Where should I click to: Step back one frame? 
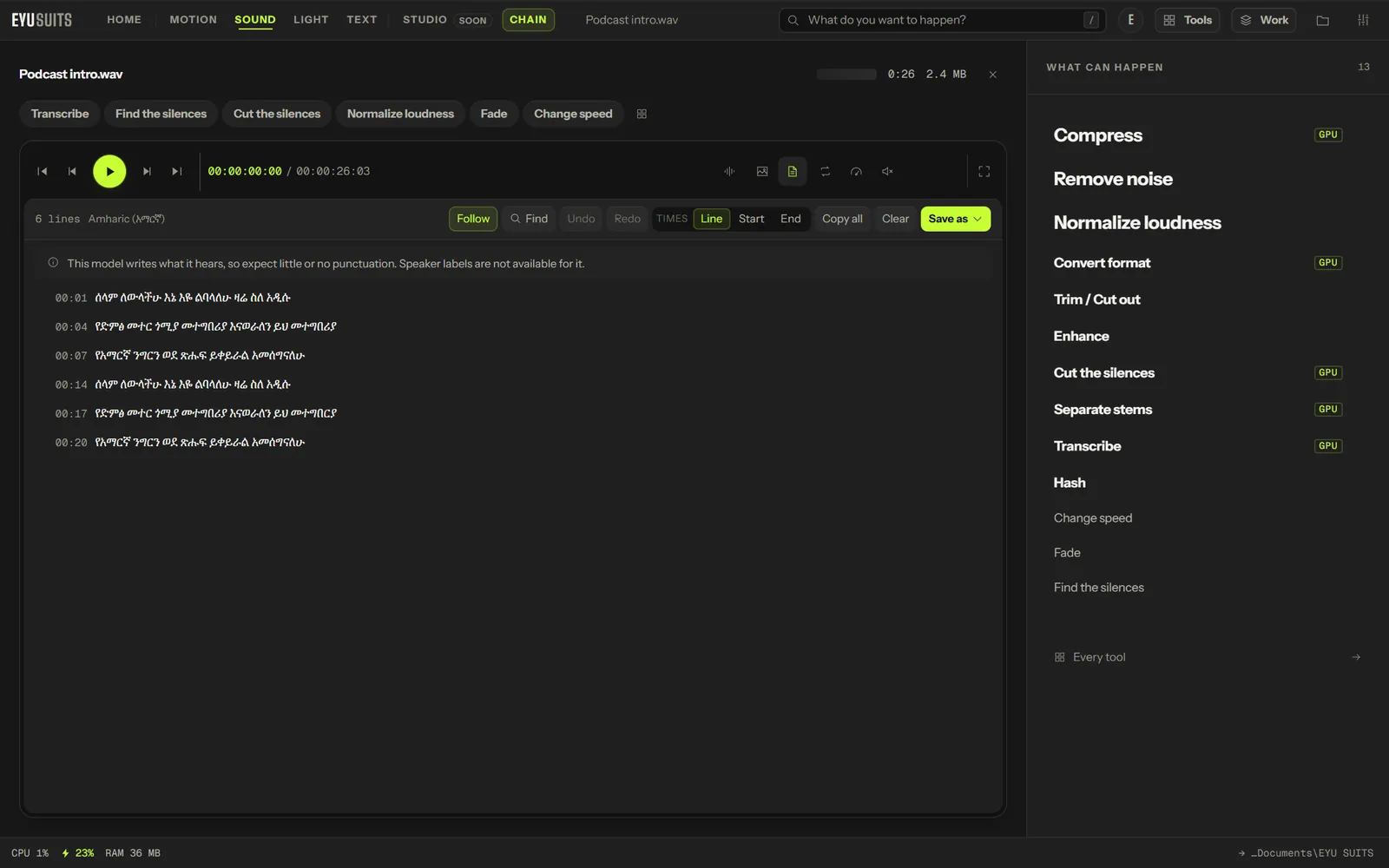pyautogui.click(x=72, y=172)
